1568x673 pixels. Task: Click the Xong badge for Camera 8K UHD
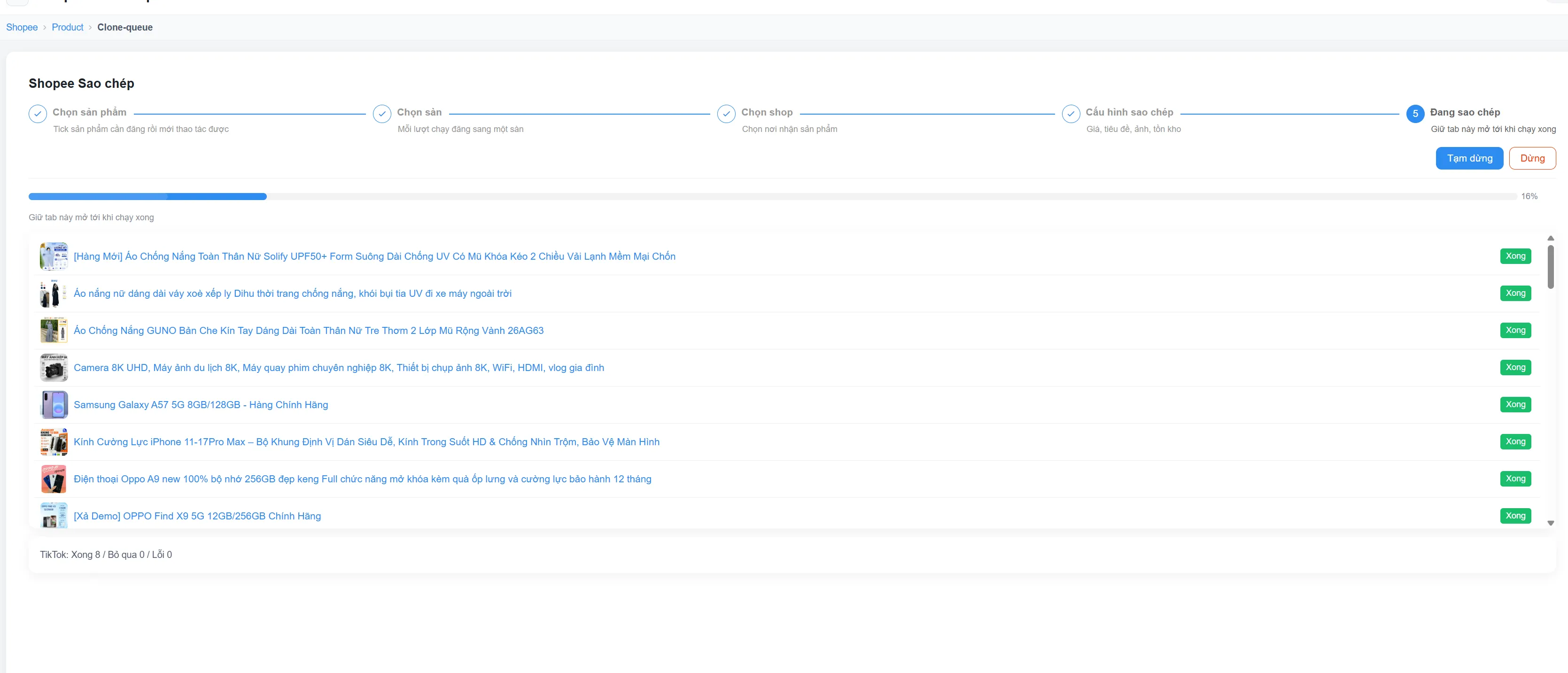1515,368
